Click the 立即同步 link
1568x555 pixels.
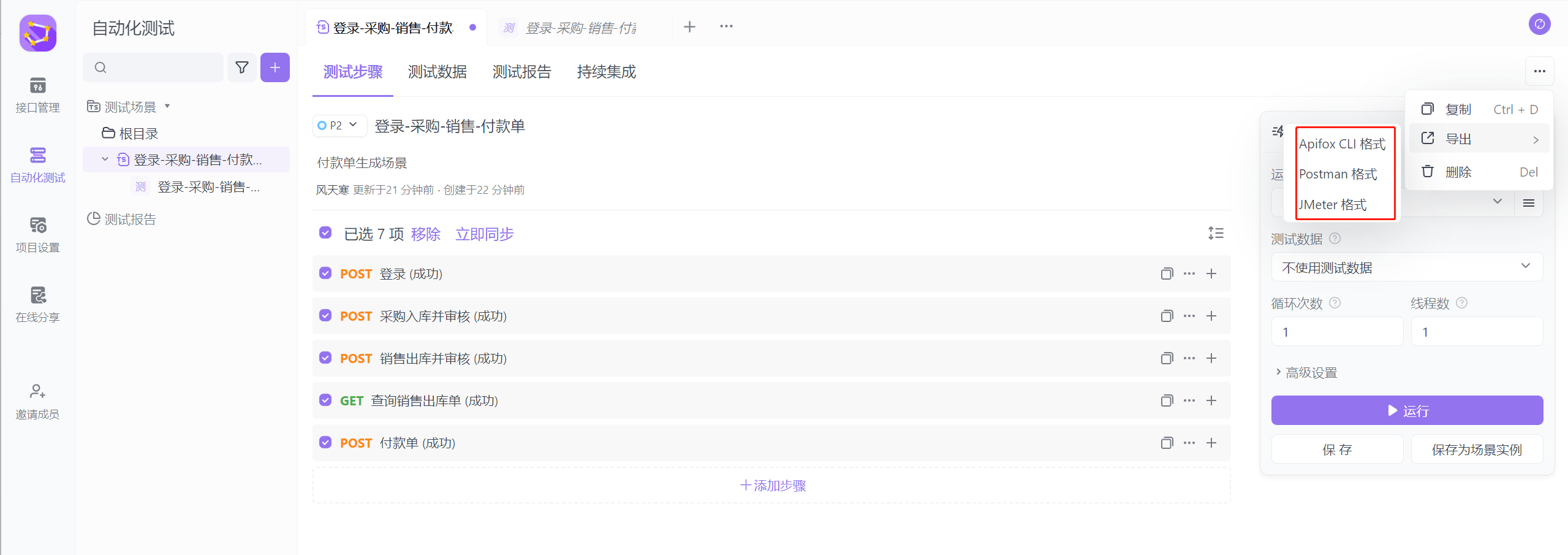point(484,234)
